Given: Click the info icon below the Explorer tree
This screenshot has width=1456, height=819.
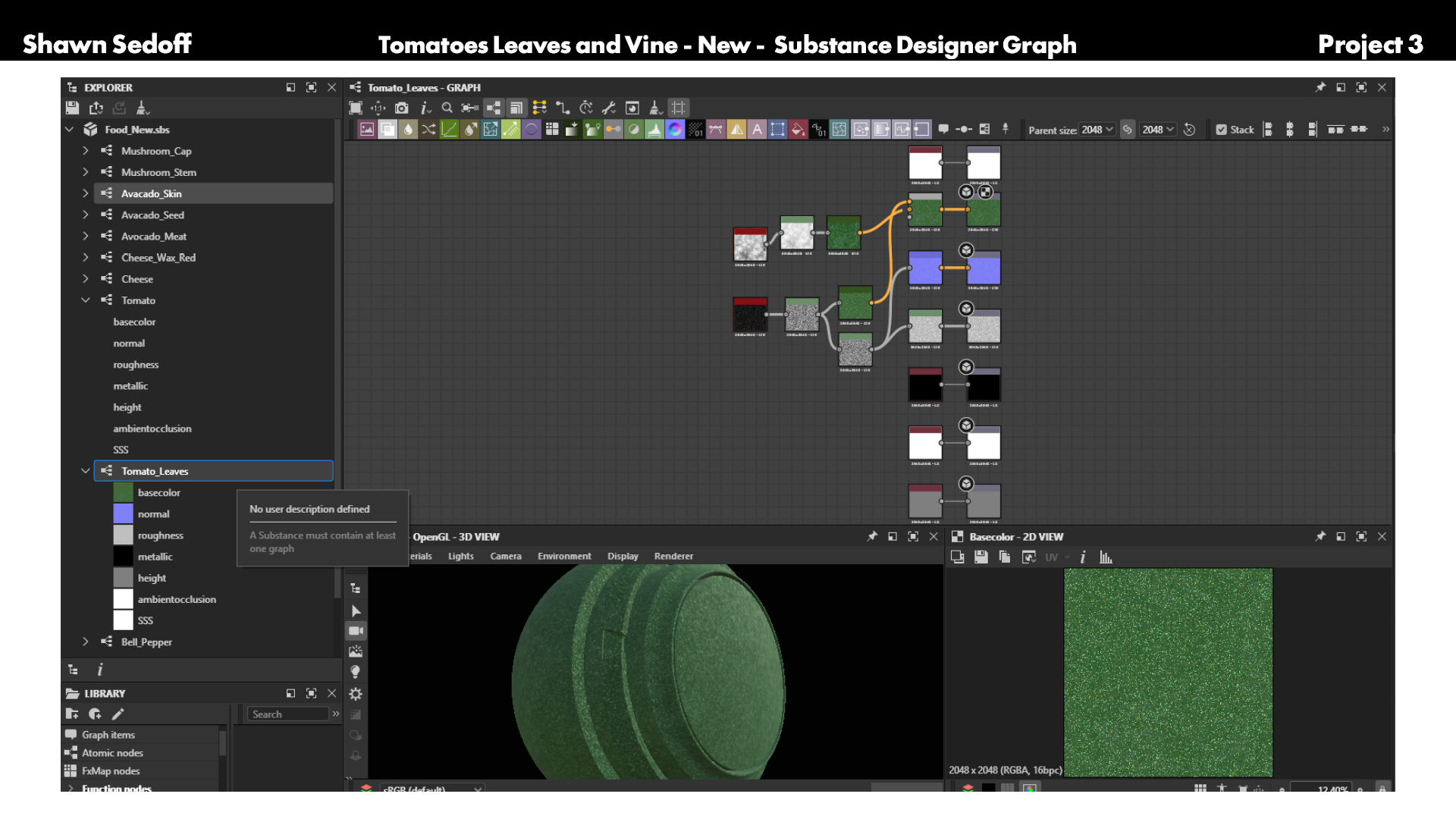Looking at the screenshot, I should coord(100,670).
